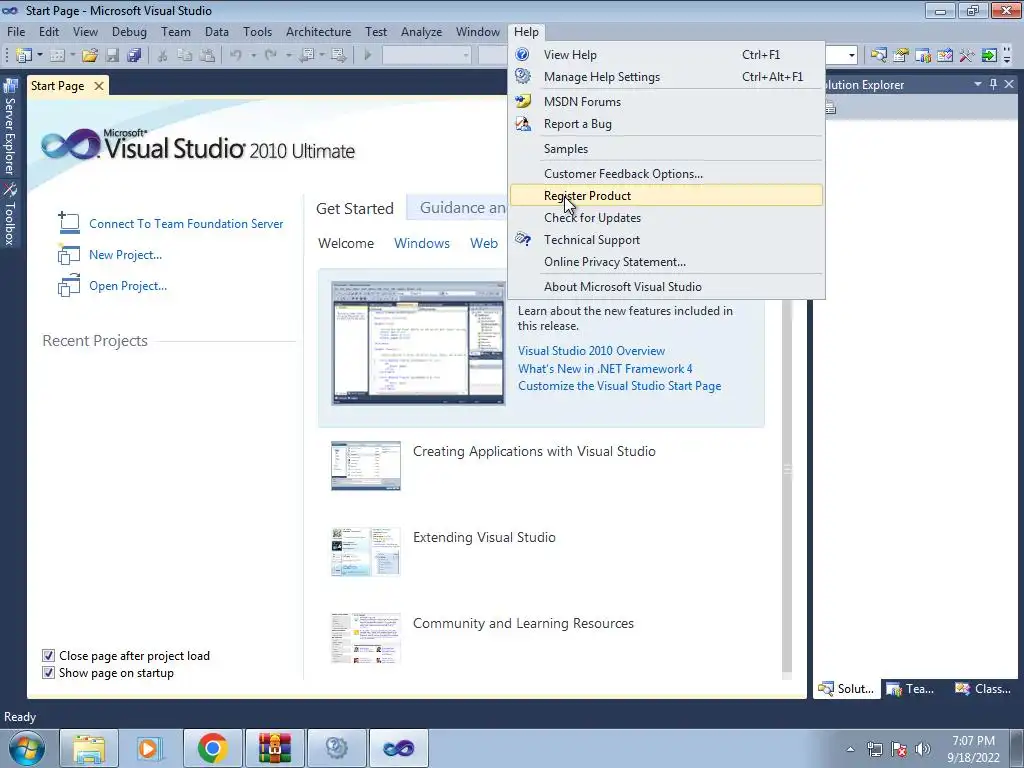
Task: Click the green arrow Start Page icon
Action: pos(989,56)
